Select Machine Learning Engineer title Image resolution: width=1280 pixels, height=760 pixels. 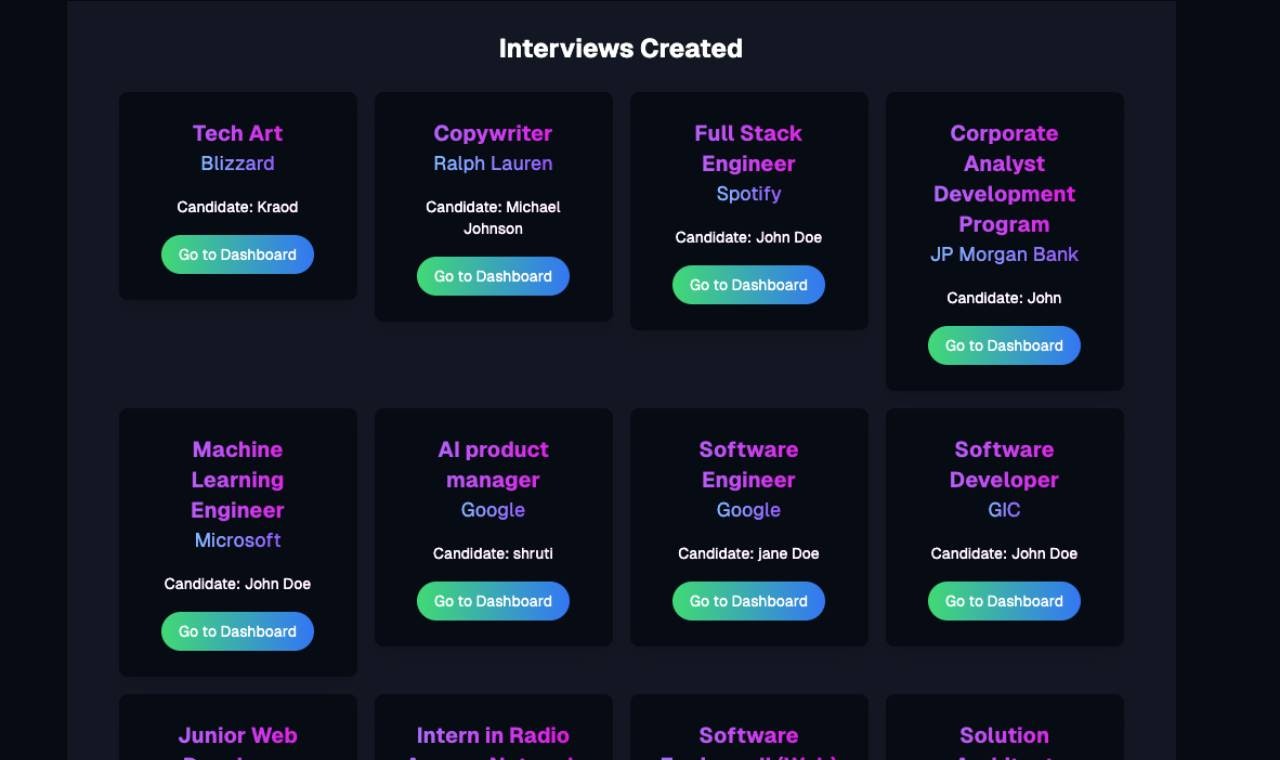pyautogui.click(x=237, y=480)
